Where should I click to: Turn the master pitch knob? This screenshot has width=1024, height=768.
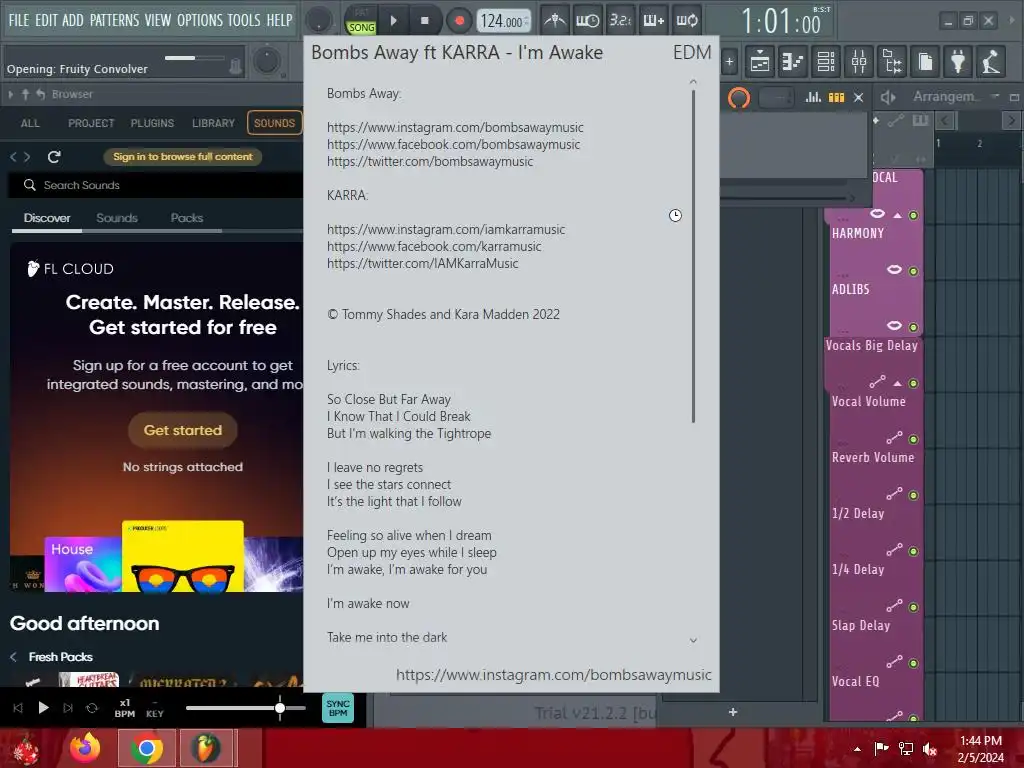coord(266,61)
